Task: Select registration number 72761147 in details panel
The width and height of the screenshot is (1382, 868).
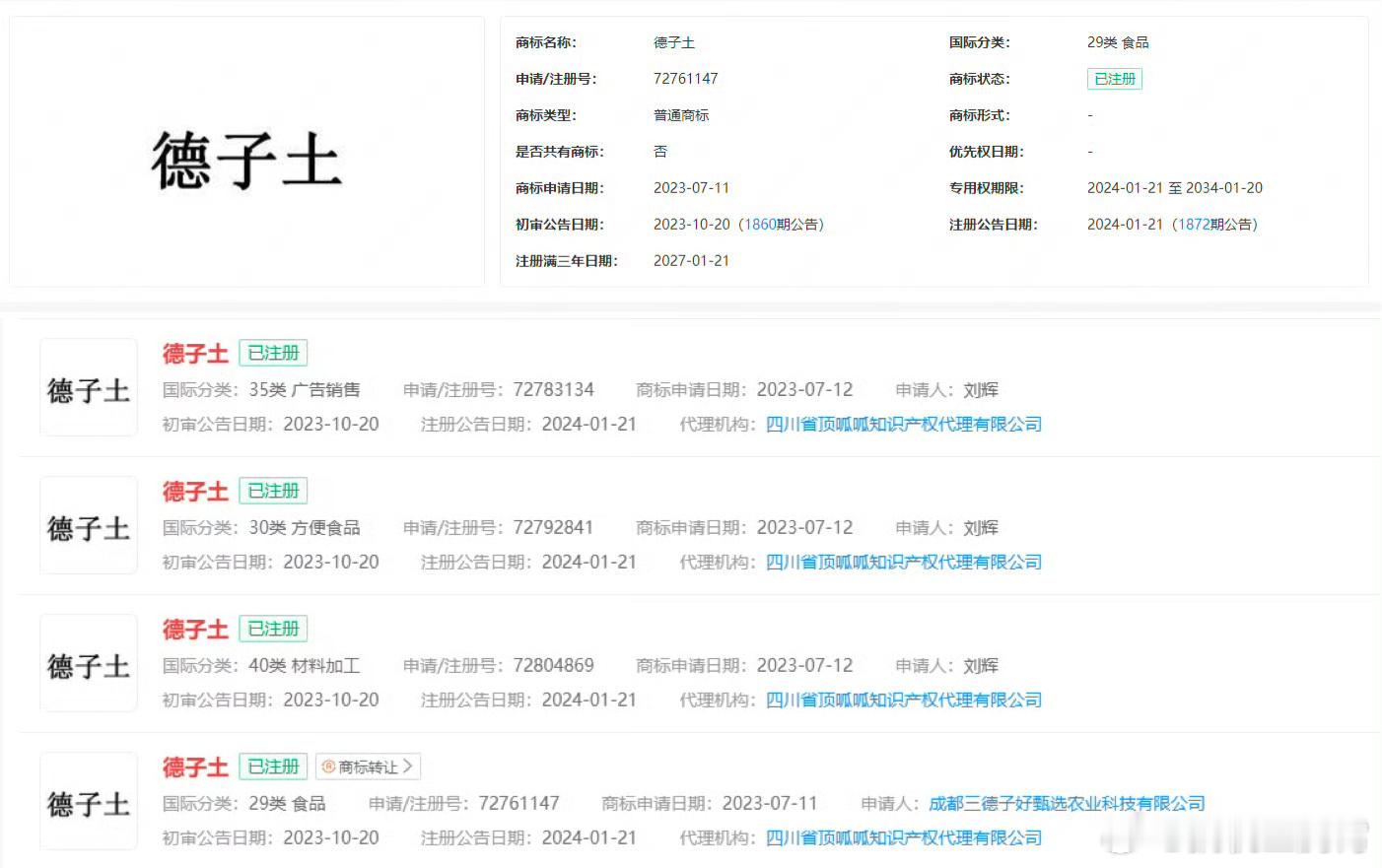Action: 686,79
